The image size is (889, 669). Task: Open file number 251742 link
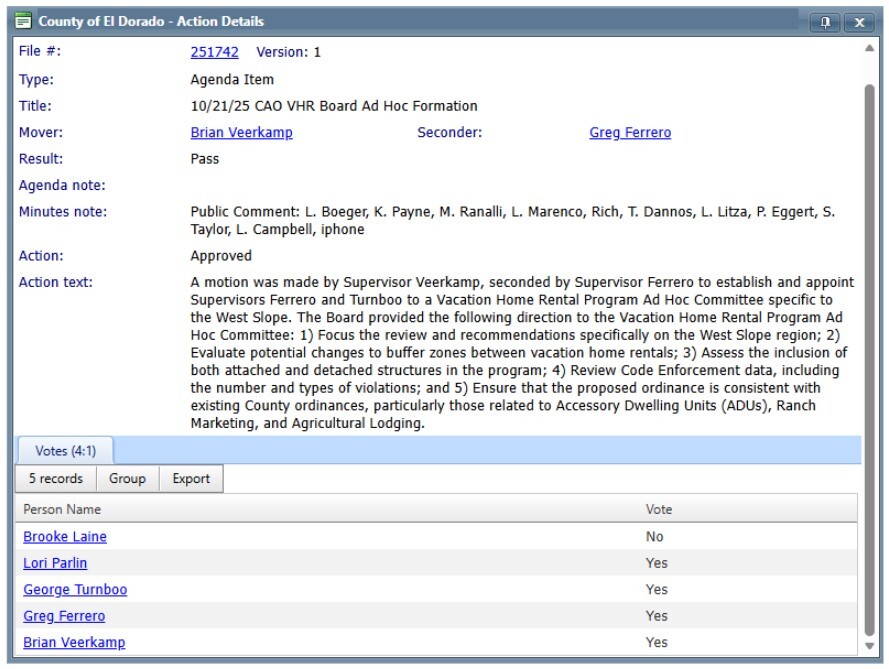(x=214, y=52)
